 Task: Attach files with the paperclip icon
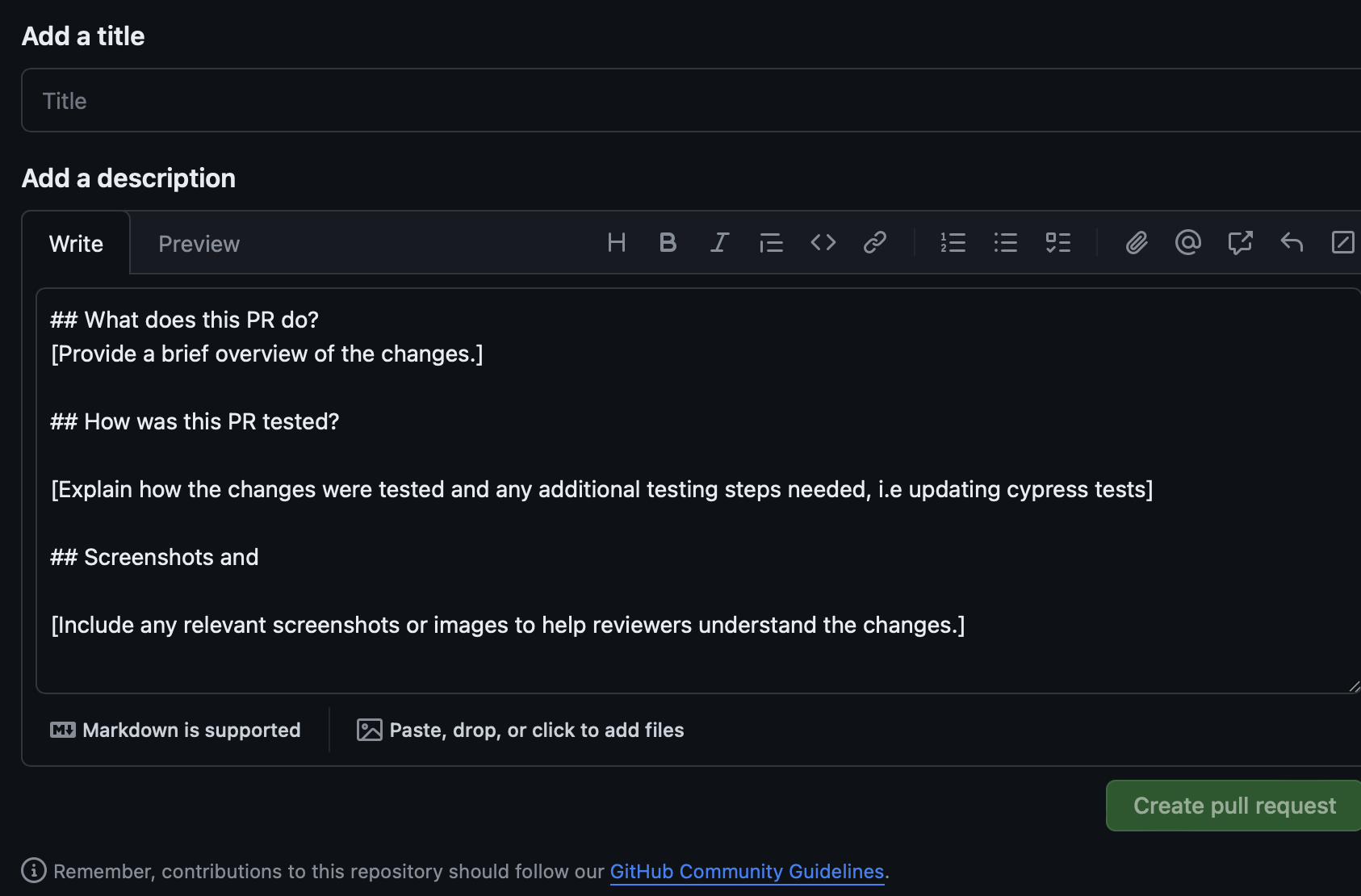pos(1137,243)
